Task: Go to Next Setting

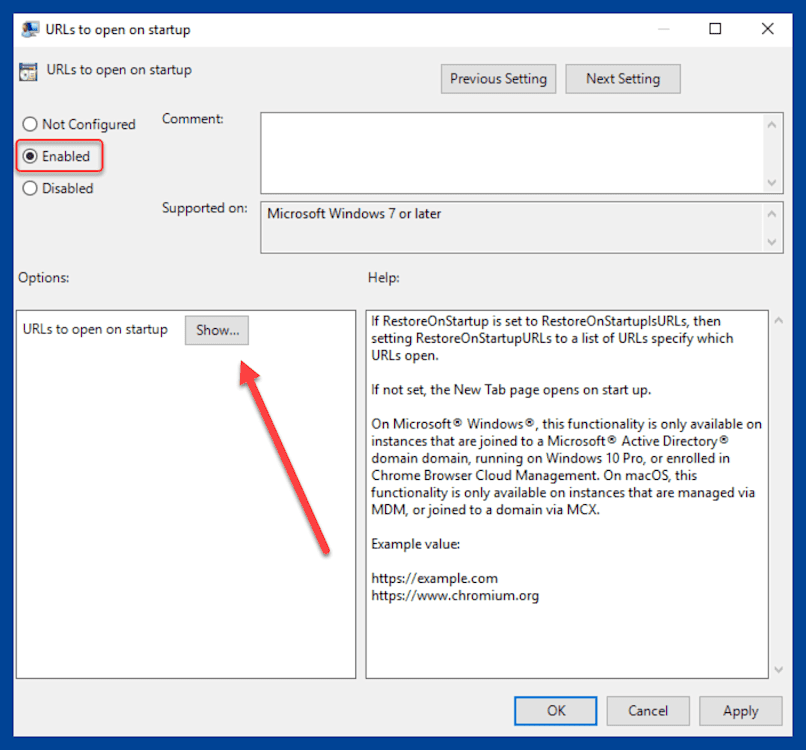Action: click(x=623, y=79)
